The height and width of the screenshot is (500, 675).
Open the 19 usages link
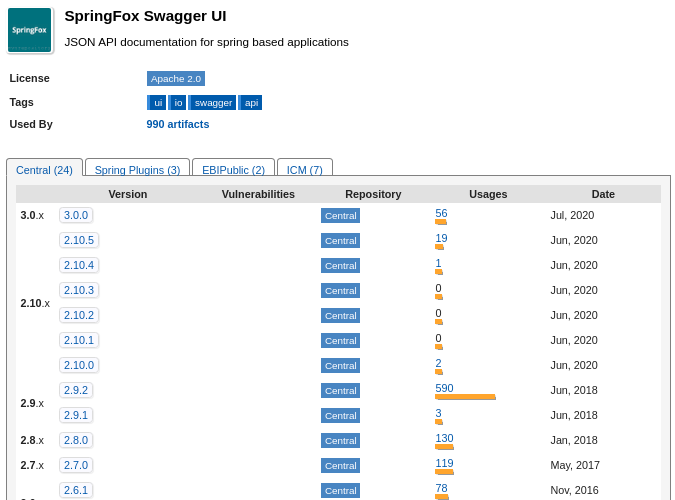tap(441, 238)
